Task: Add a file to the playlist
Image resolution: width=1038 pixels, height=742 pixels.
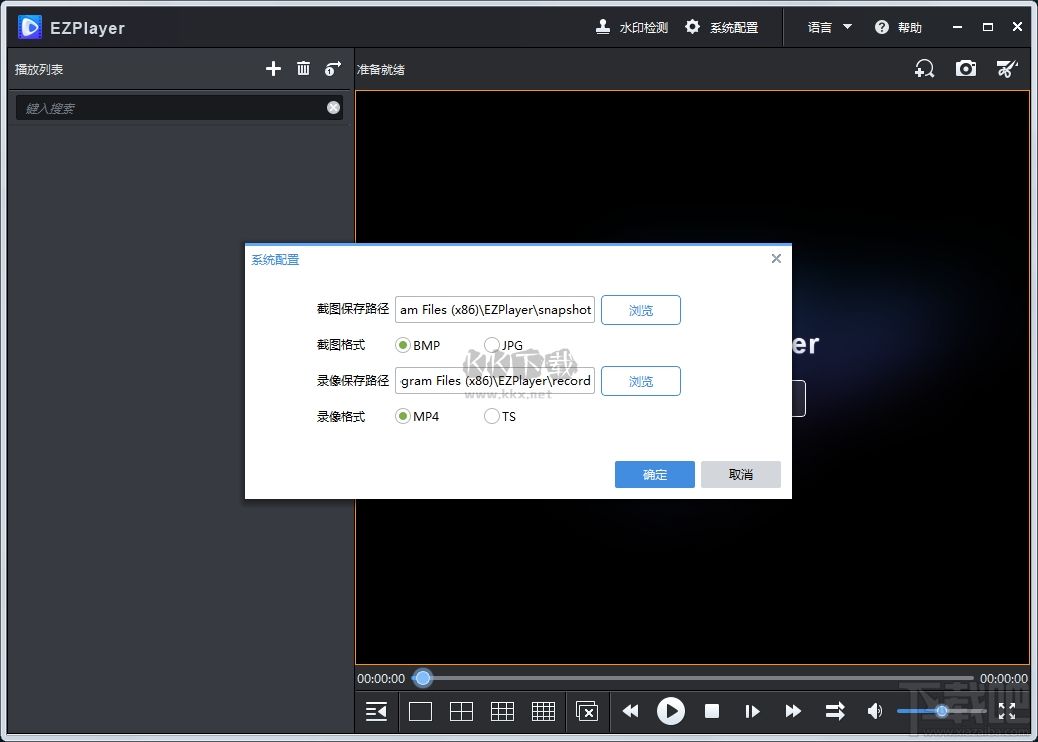Action: (273, 68)
